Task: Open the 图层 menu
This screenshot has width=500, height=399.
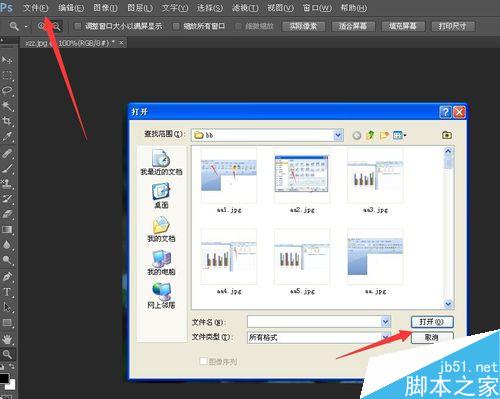Action: [x=140, y=7]
